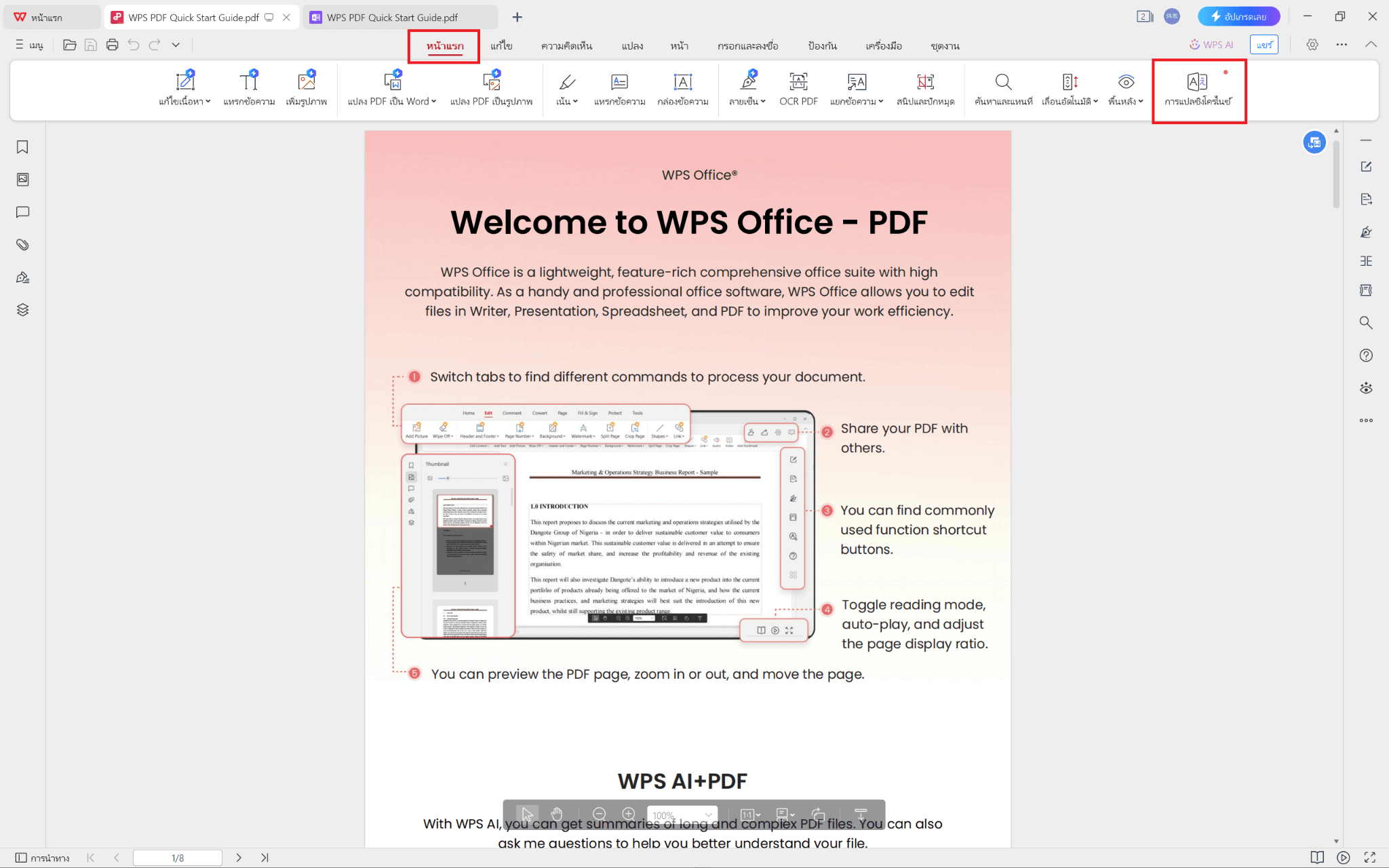Viewport: 1389px width, 868px height.
Task: Open the 100% zoom level dropdown
Action: coord(708,815)
